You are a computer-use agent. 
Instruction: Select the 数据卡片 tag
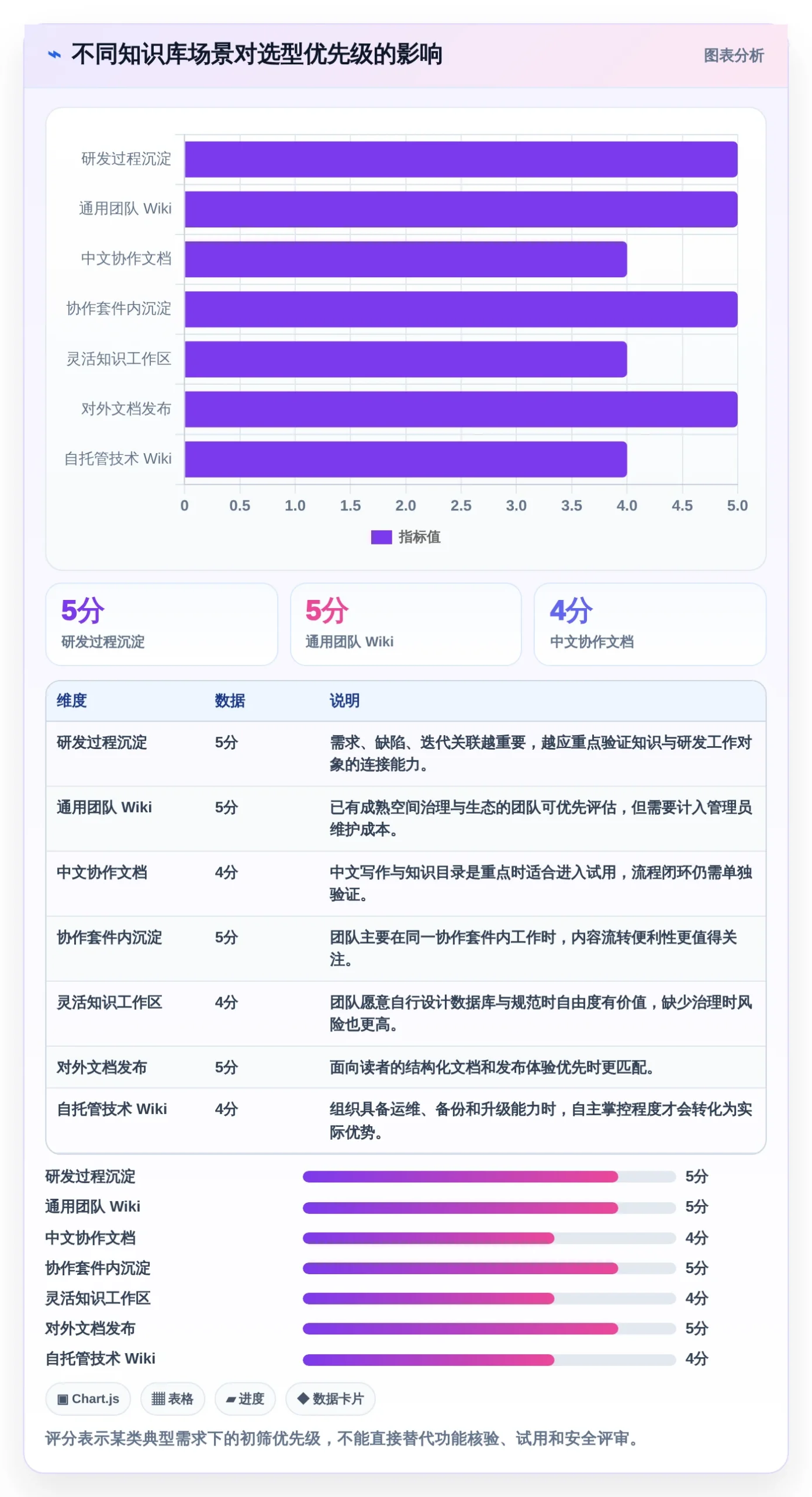click(x=330, y=1399)
